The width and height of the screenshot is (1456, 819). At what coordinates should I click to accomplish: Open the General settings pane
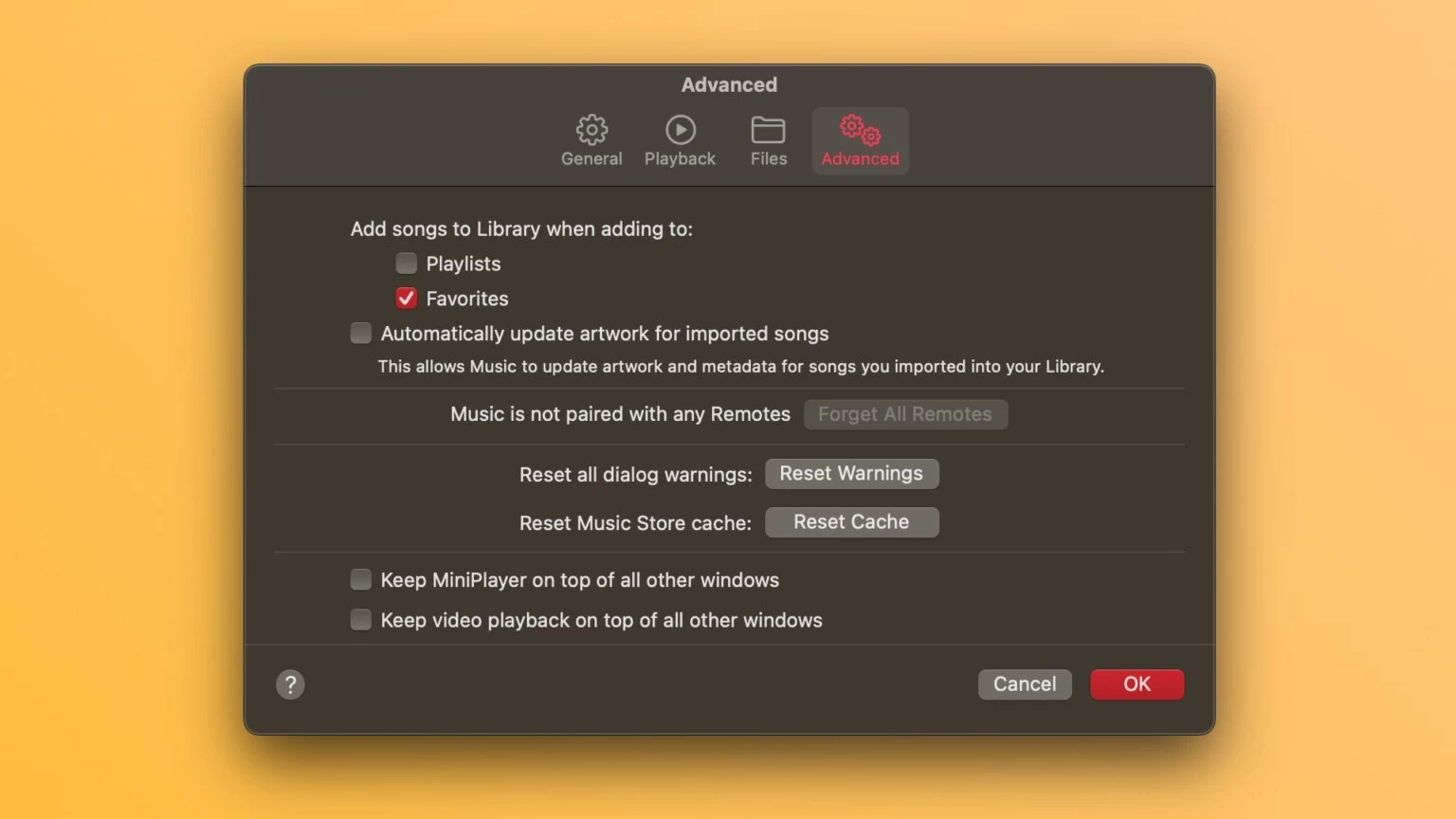[591, 138]
